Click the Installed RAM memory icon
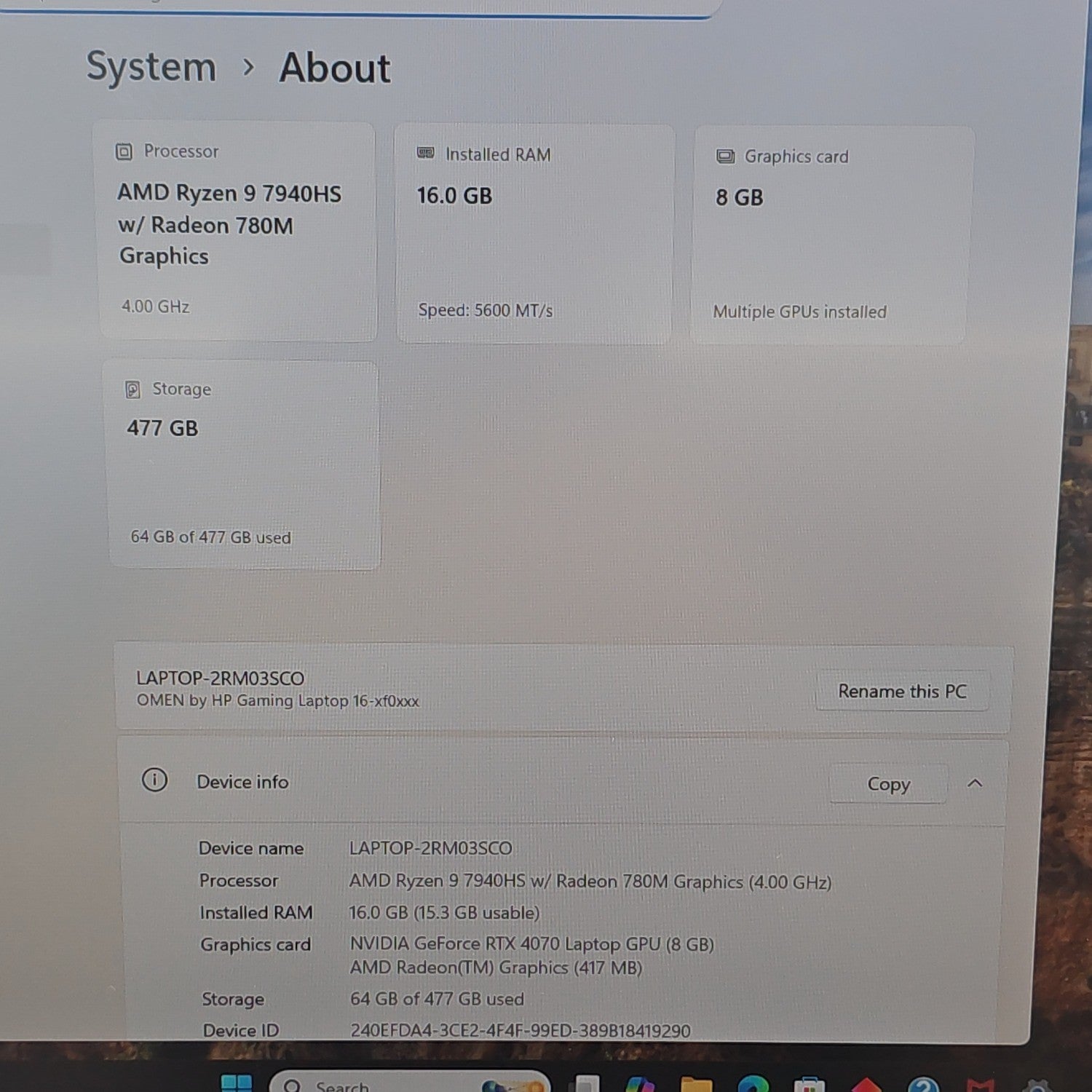This screenshot has width=1092, height=1092. (425, 153)
